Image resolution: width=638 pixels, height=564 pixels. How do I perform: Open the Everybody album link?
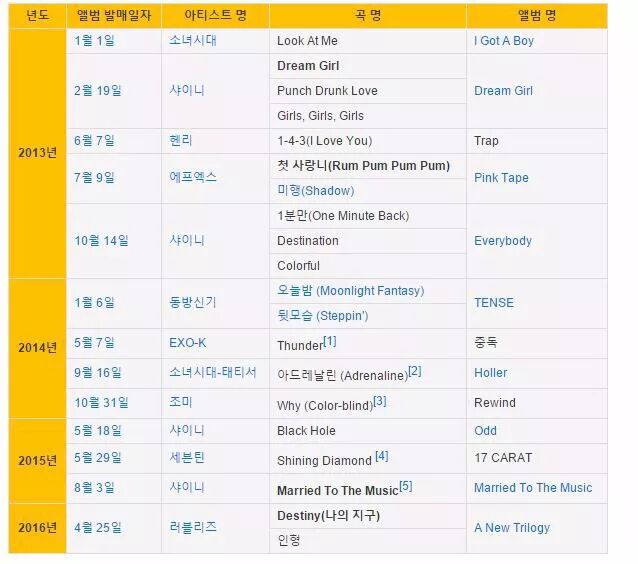coord(503,241)
